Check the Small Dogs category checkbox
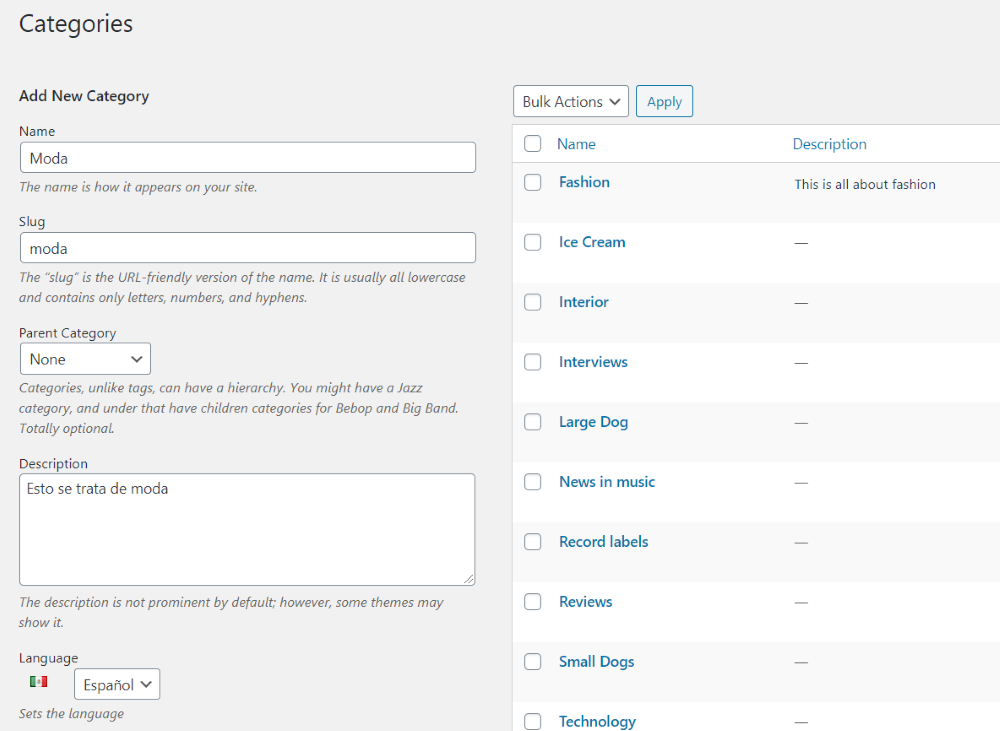1000x731 pixels. pos(533,662)
